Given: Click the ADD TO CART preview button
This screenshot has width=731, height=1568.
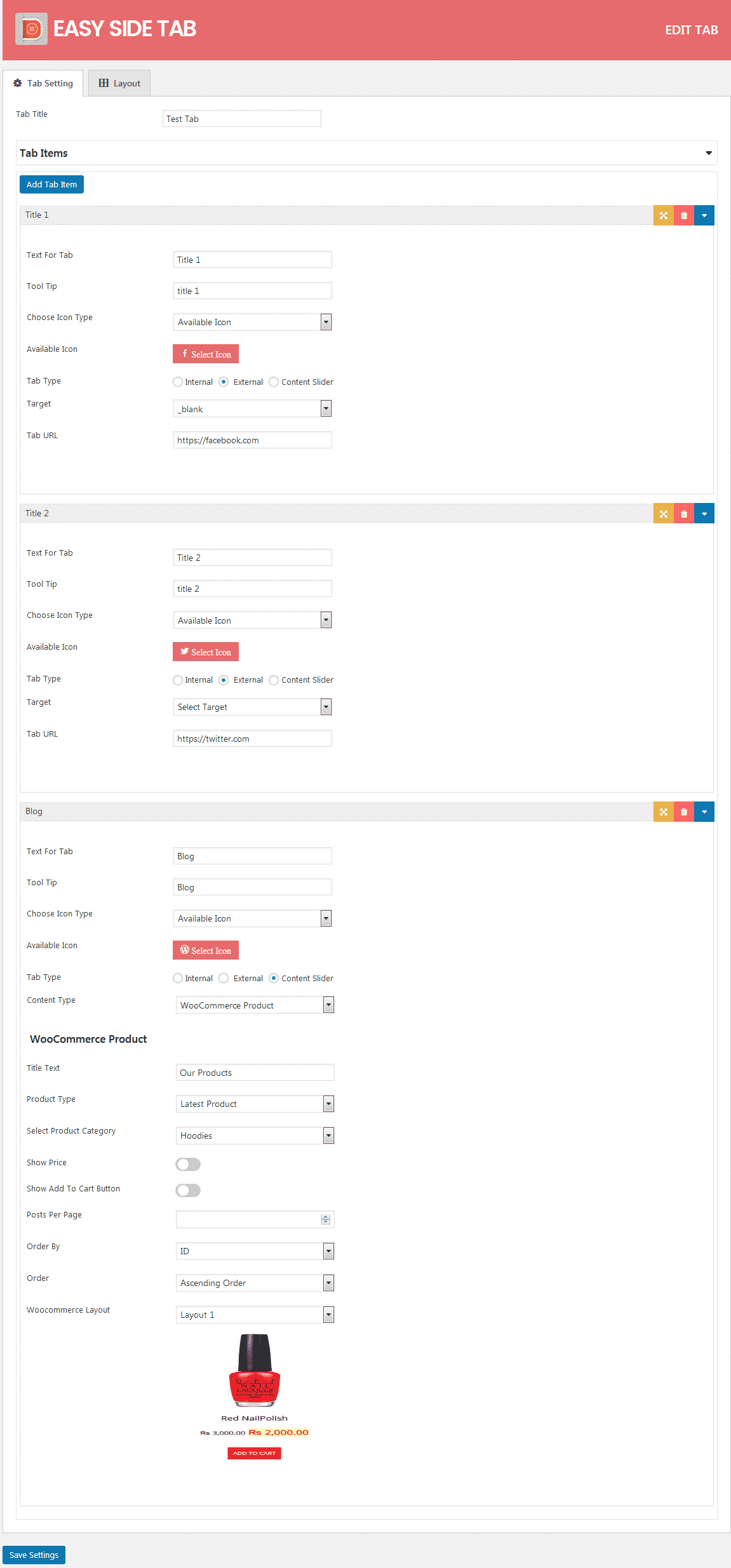Looking at the screenshot, I should [x=254, y=1453].
